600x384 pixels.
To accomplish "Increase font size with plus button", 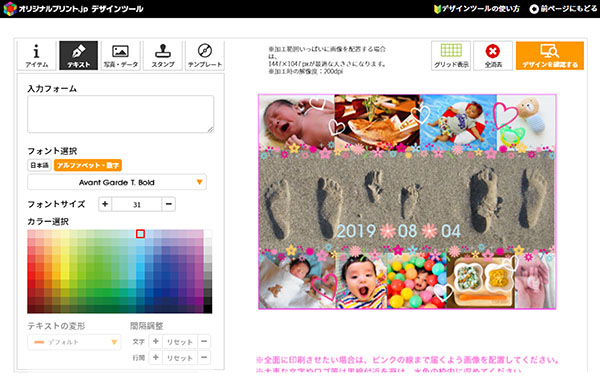I will coord(105,204).
